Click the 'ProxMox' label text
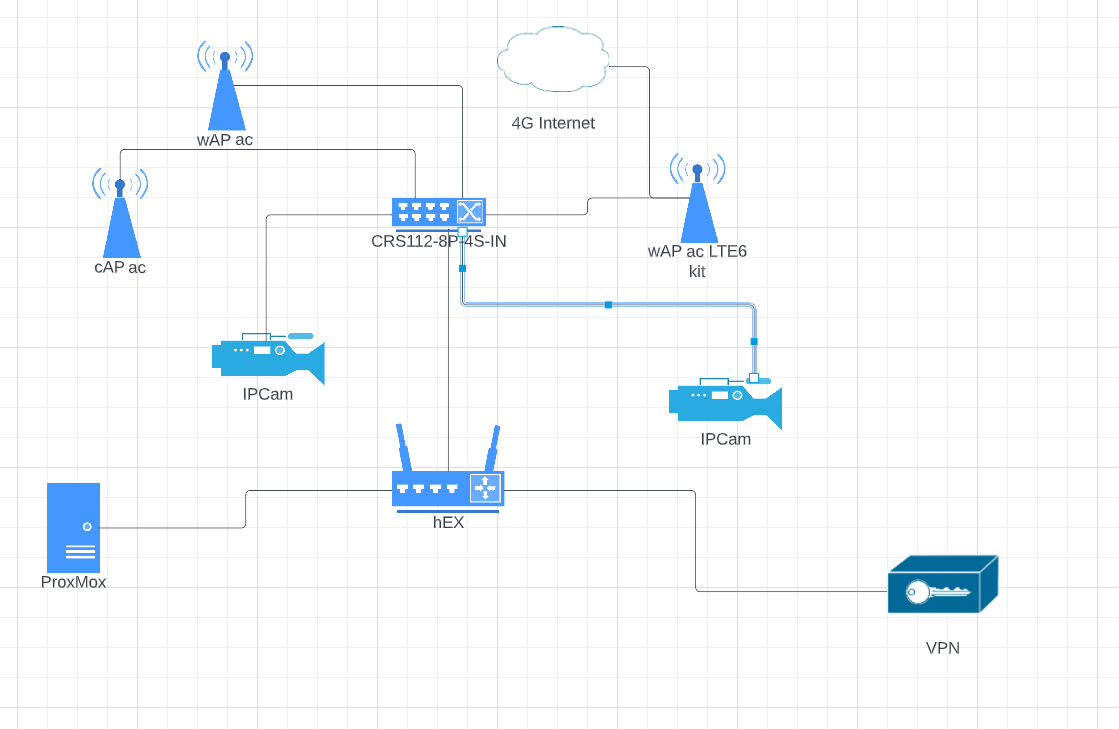Viewport: 1119px width, 729px height. [74, 582]
